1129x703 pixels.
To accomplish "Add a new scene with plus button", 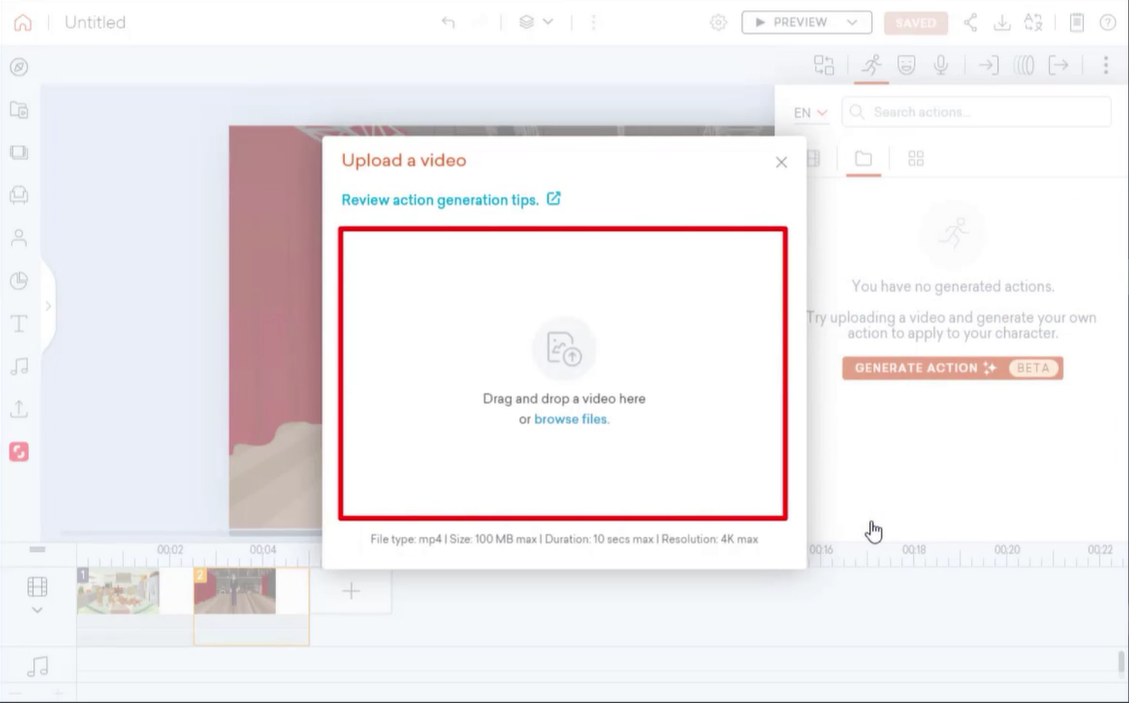I will click(351, 591).
